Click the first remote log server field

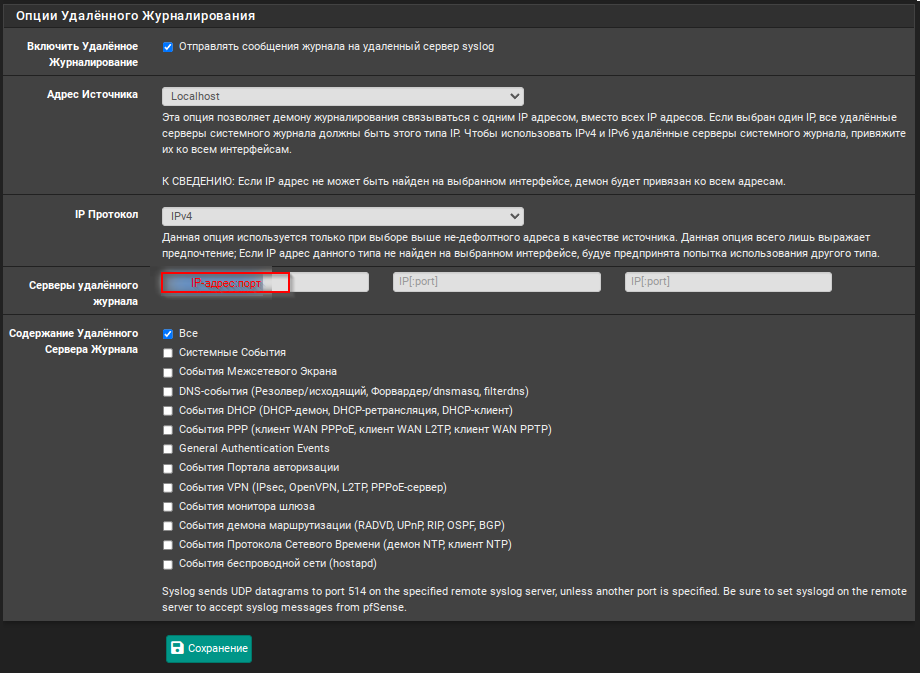click(265, 282)
